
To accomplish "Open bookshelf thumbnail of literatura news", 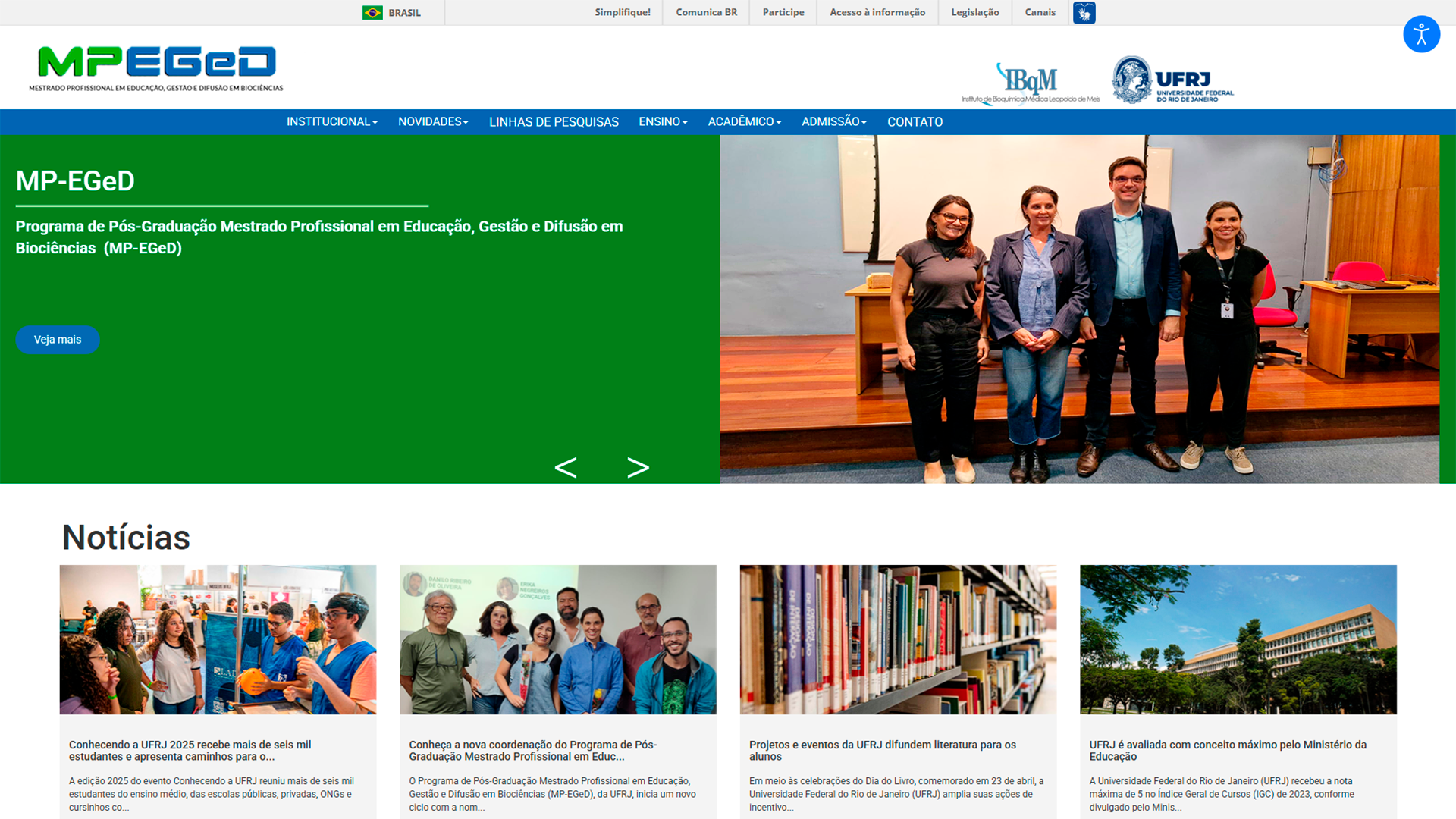I will click(x=898, y=639).
